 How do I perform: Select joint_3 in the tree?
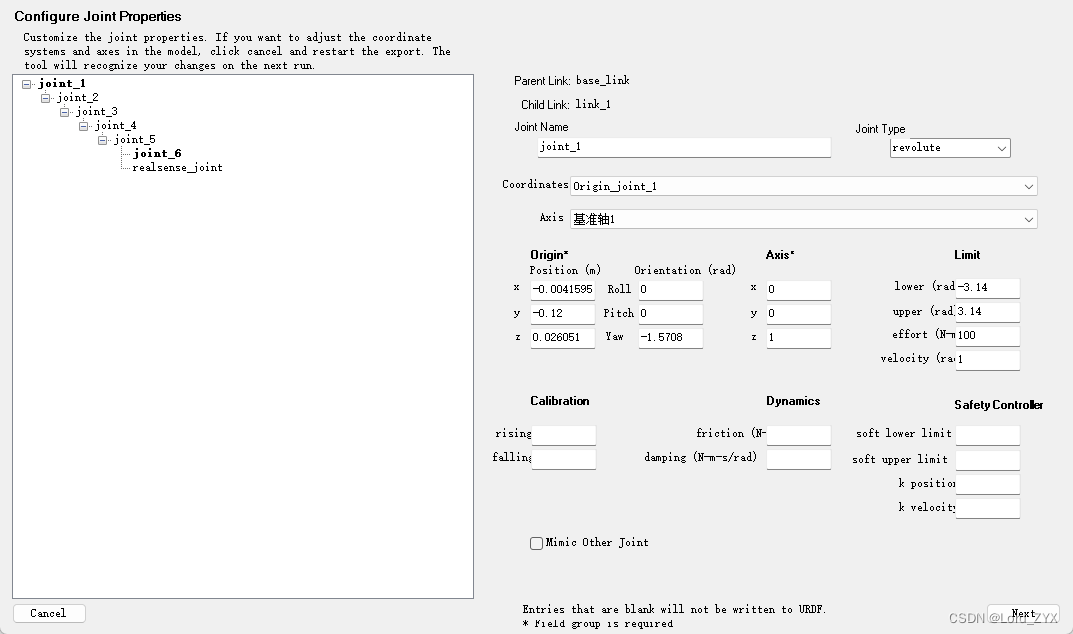pyautogui.click(x=96, y=112)
